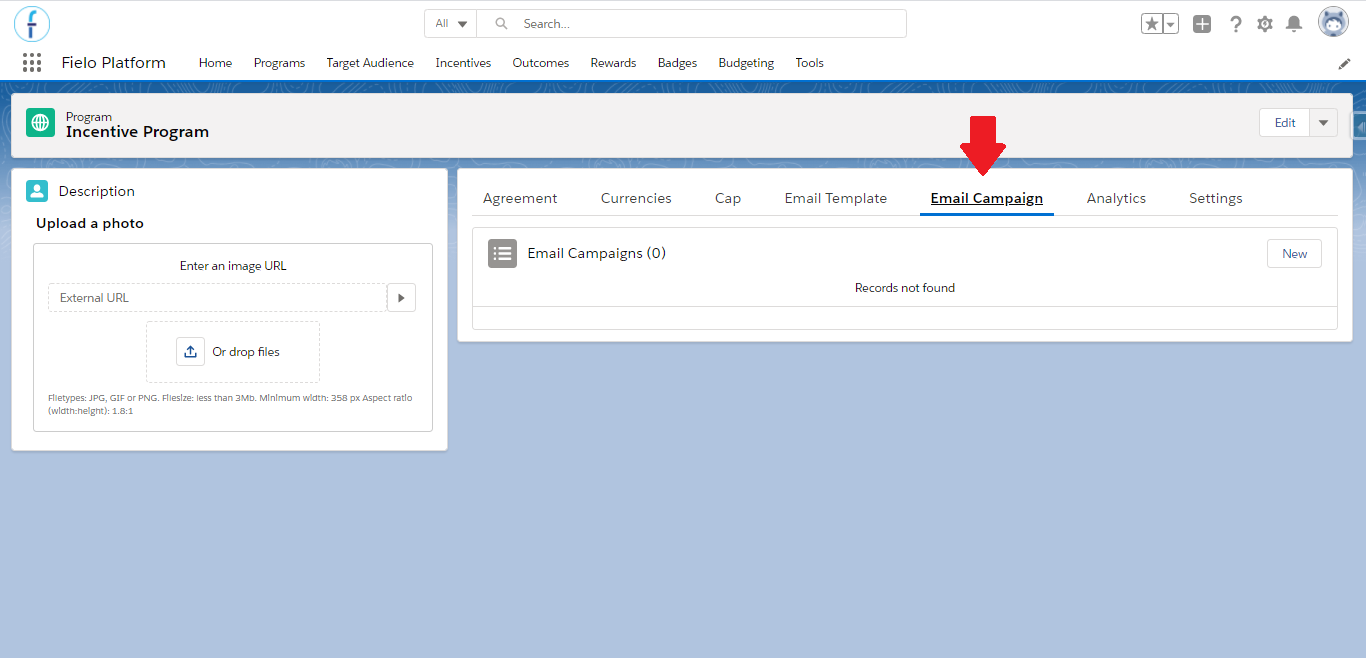Click the Program globe icon
The image size is (1366, 658).
coord(40,123)
